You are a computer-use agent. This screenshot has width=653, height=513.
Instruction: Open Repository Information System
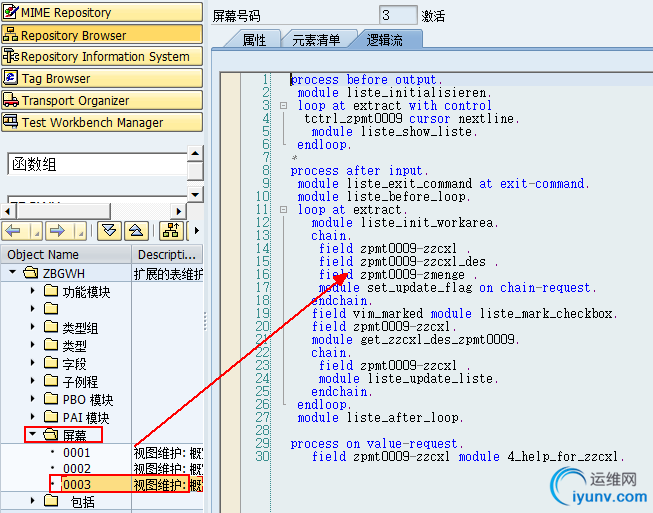pyautogui.click(x=102, y=56)
